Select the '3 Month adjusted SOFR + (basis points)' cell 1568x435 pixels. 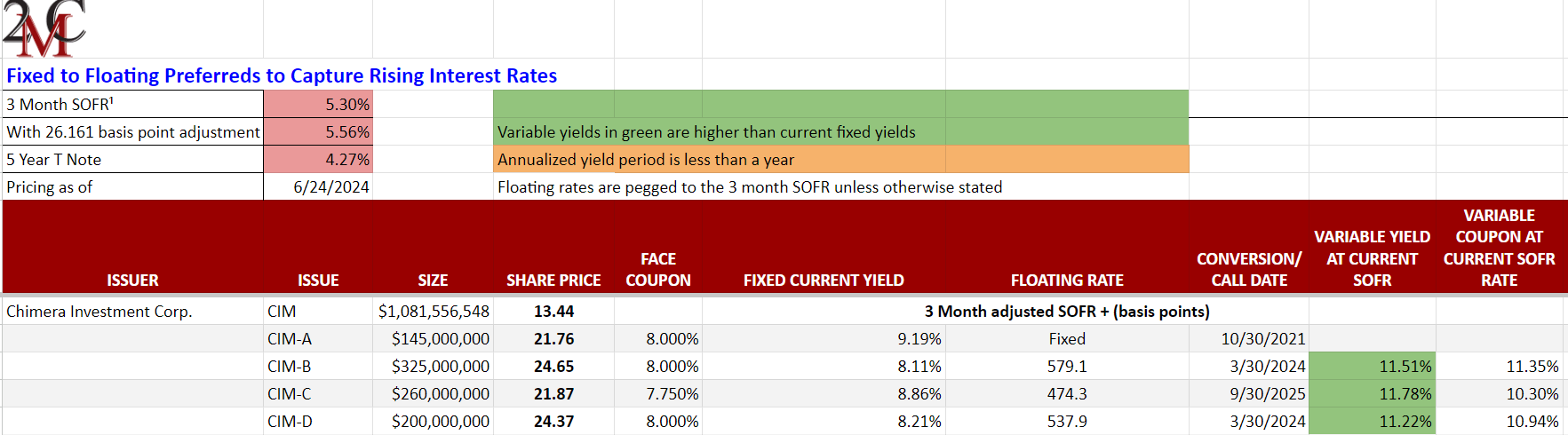coord(1067,312)
